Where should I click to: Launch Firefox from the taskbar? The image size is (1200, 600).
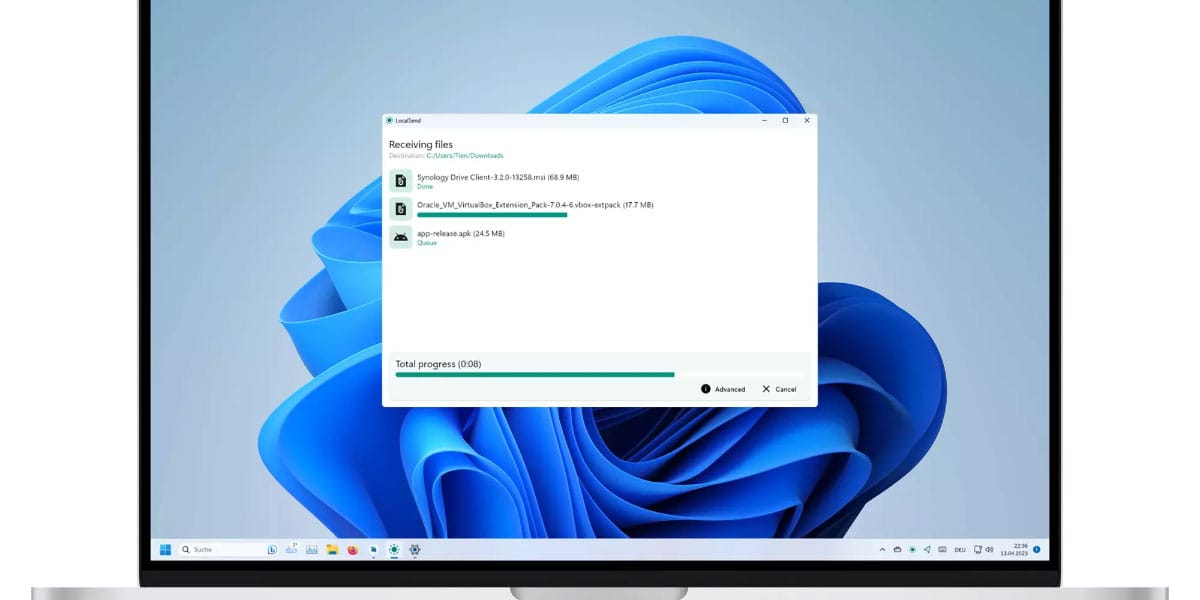tap(352, 549)
